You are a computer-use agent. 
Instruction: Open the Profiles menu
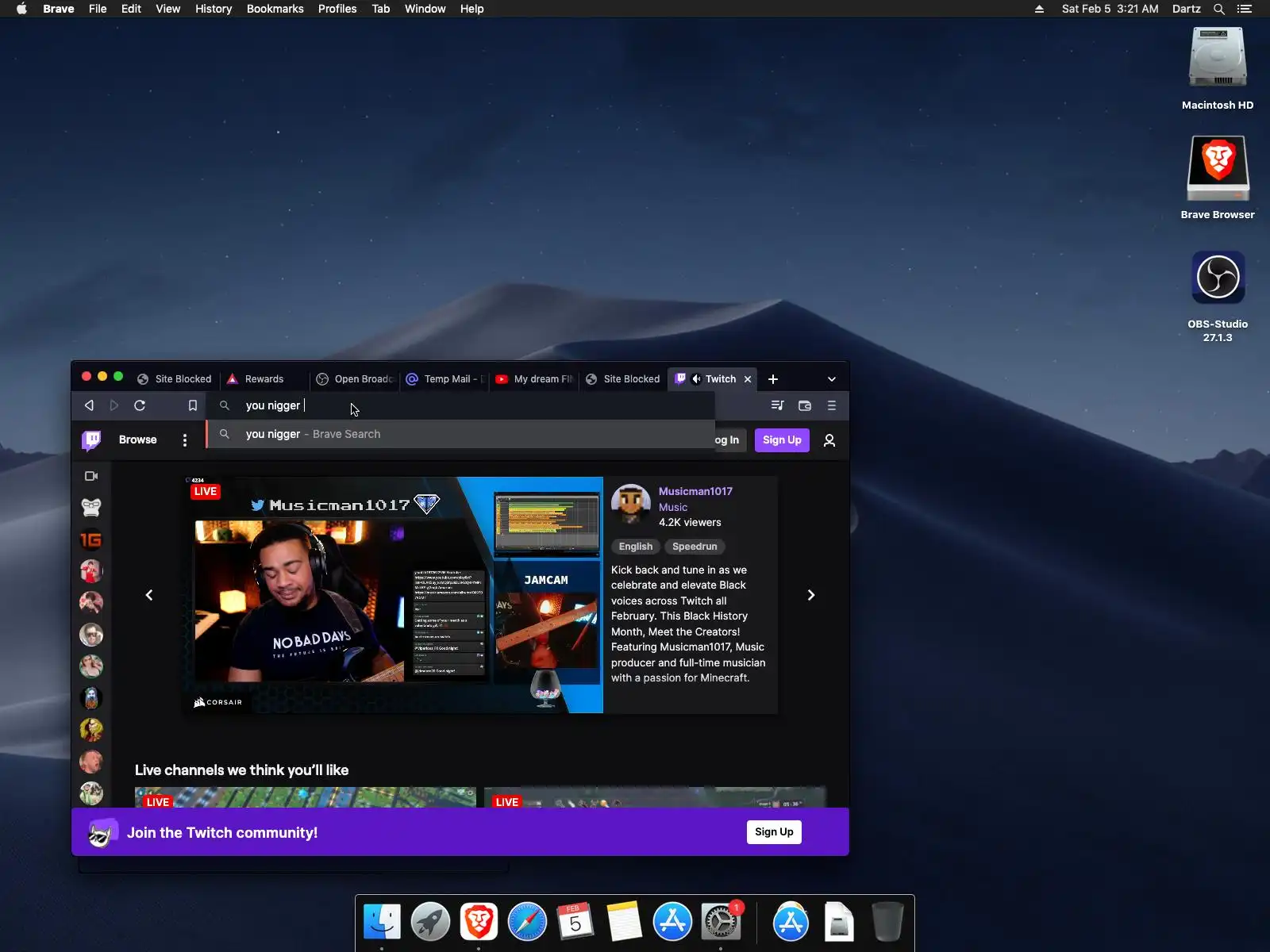click(337, 9)
